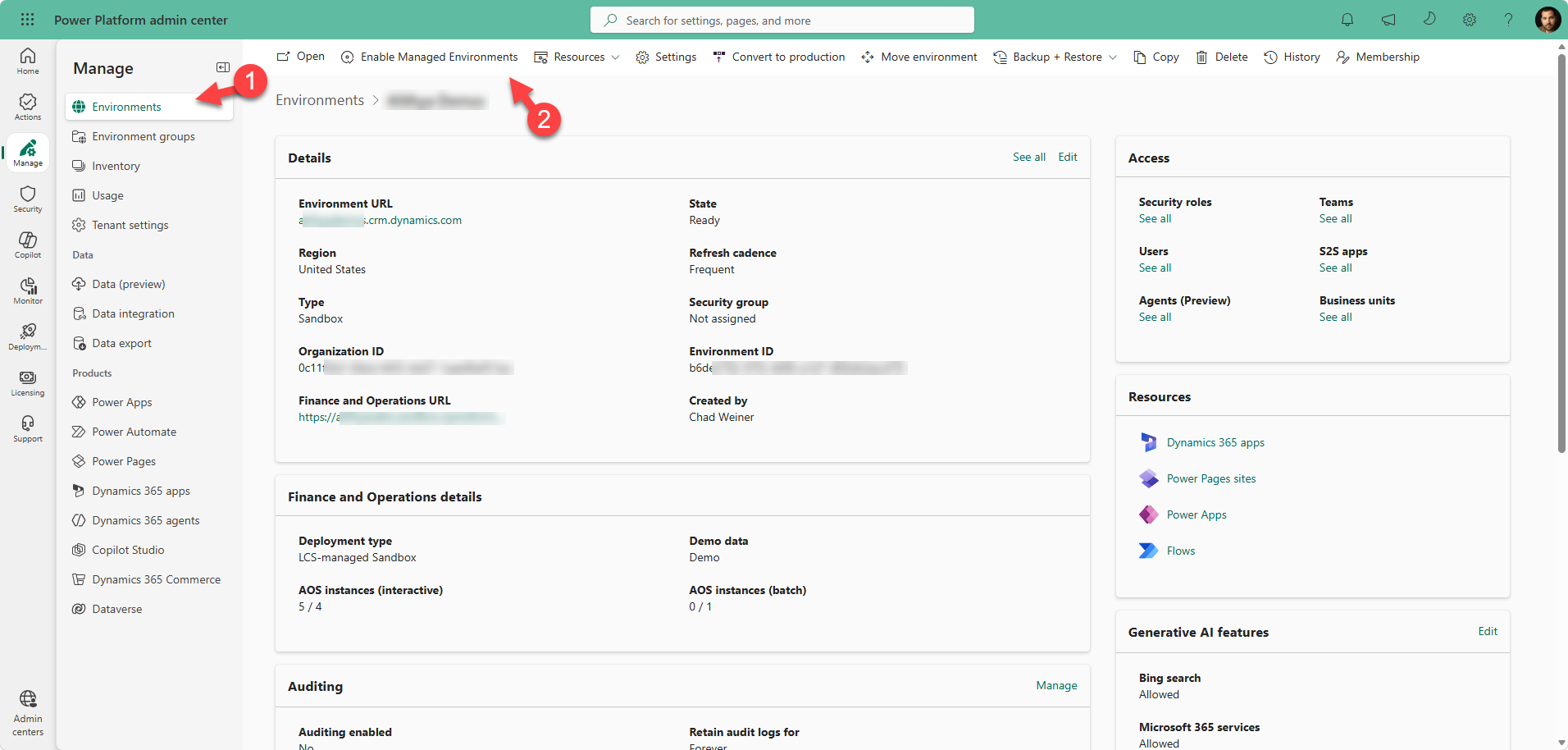Open Tenant settings

(x=148, y=225)
